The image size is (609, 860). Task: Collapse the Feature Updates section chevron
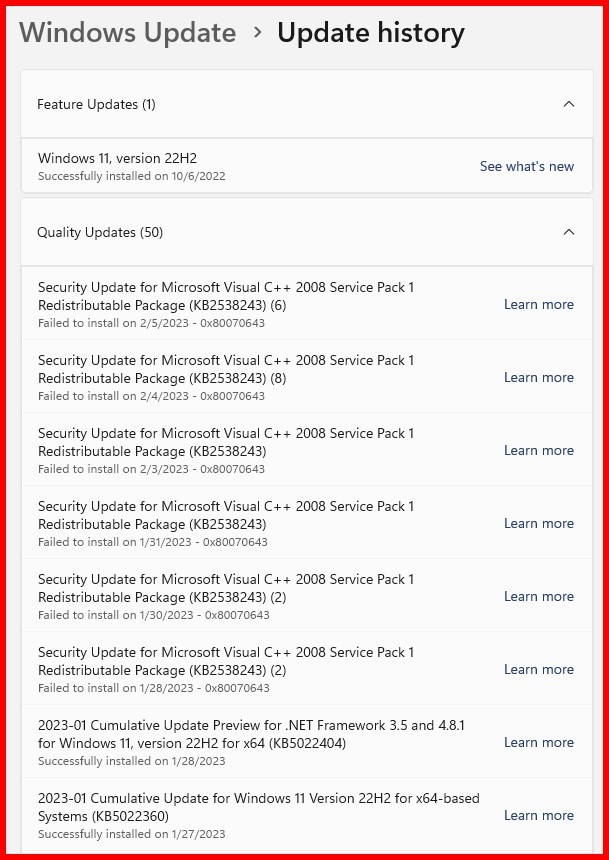coord(569,104)
